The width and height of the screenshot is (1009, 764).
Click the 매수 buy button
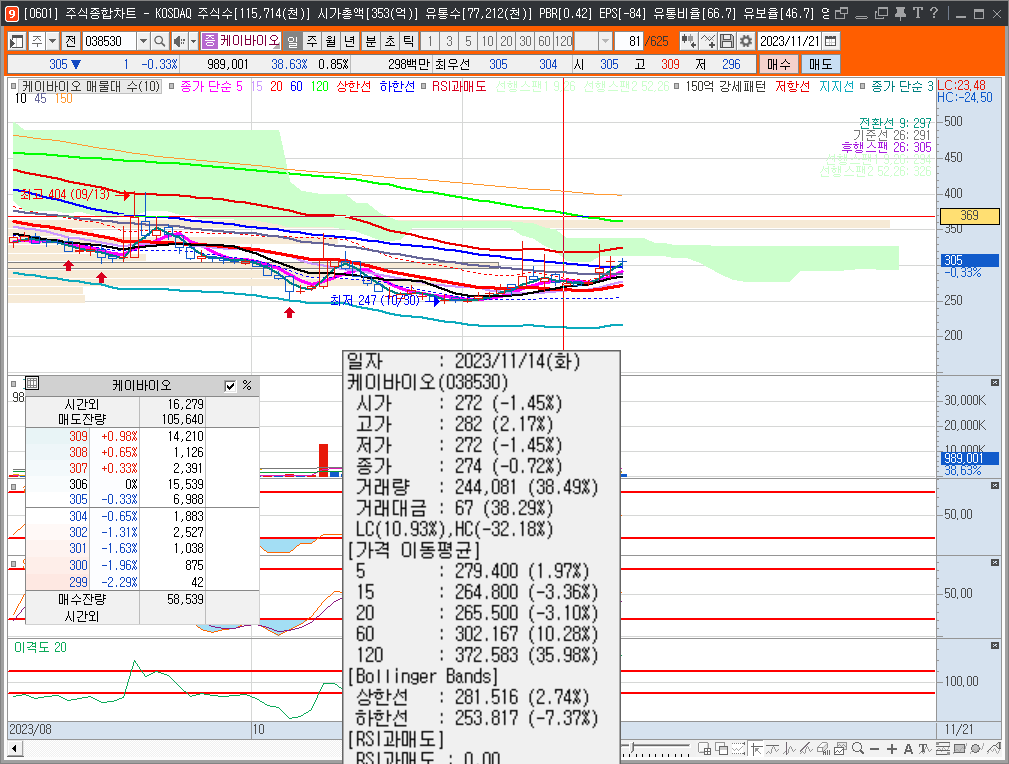tap(779, 64)
